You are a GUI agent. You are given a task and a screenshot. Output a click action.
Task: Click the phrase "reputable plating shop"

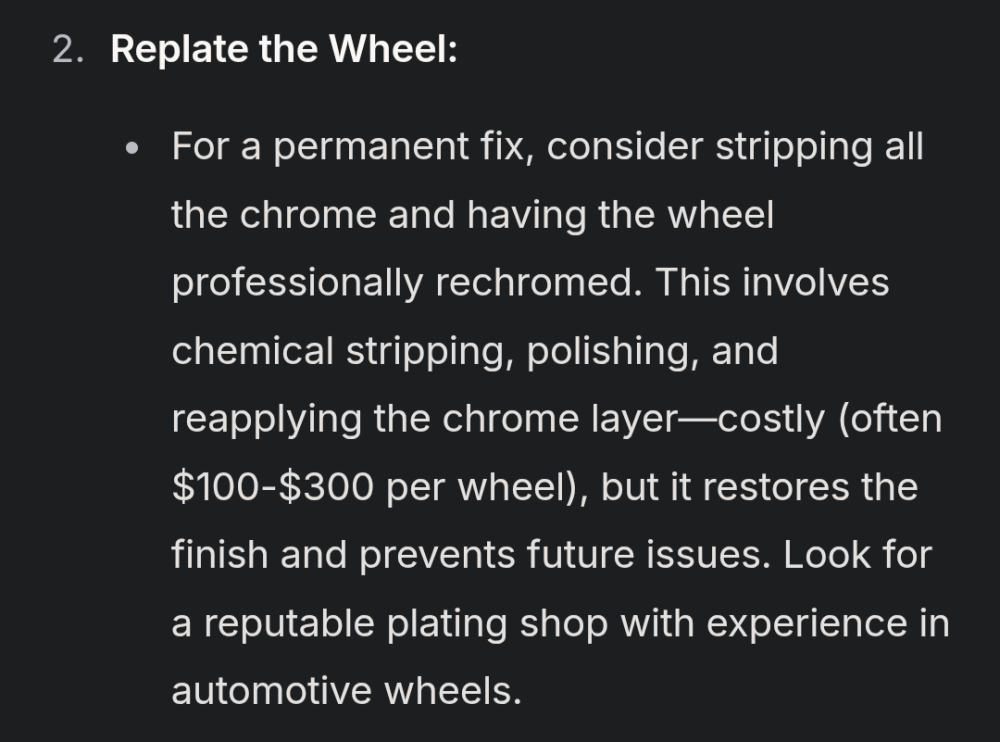point(390,623)
